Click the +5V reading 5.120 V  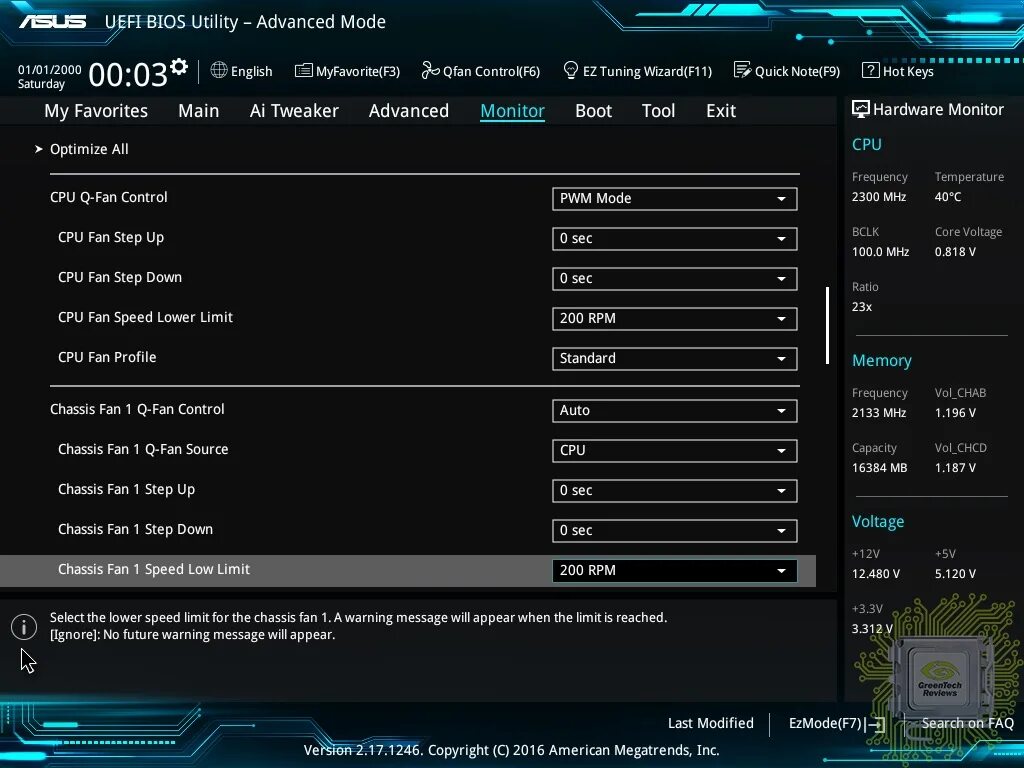click(955, 573)
